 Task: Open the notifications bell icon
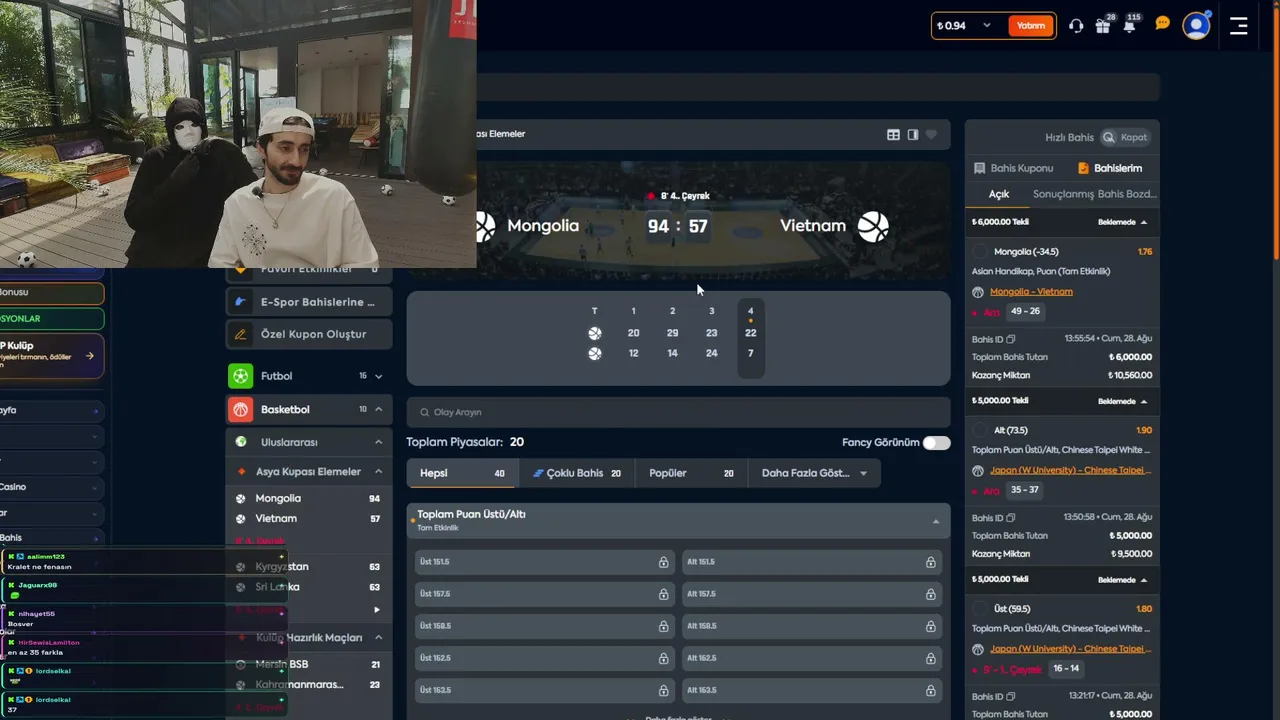pos(1129,26)
